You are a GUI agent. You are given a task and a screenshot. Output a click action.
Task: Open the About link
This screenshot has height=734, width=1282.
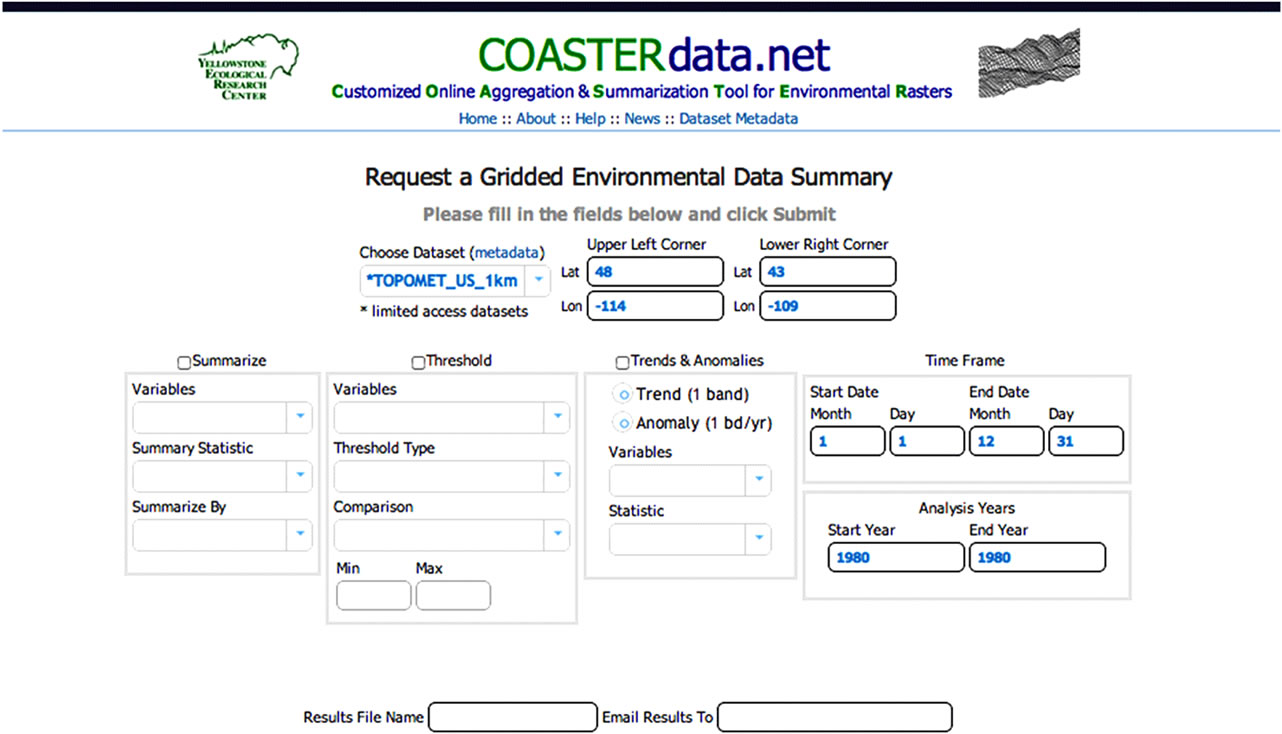pyautogui.click(x=536, y=118)
